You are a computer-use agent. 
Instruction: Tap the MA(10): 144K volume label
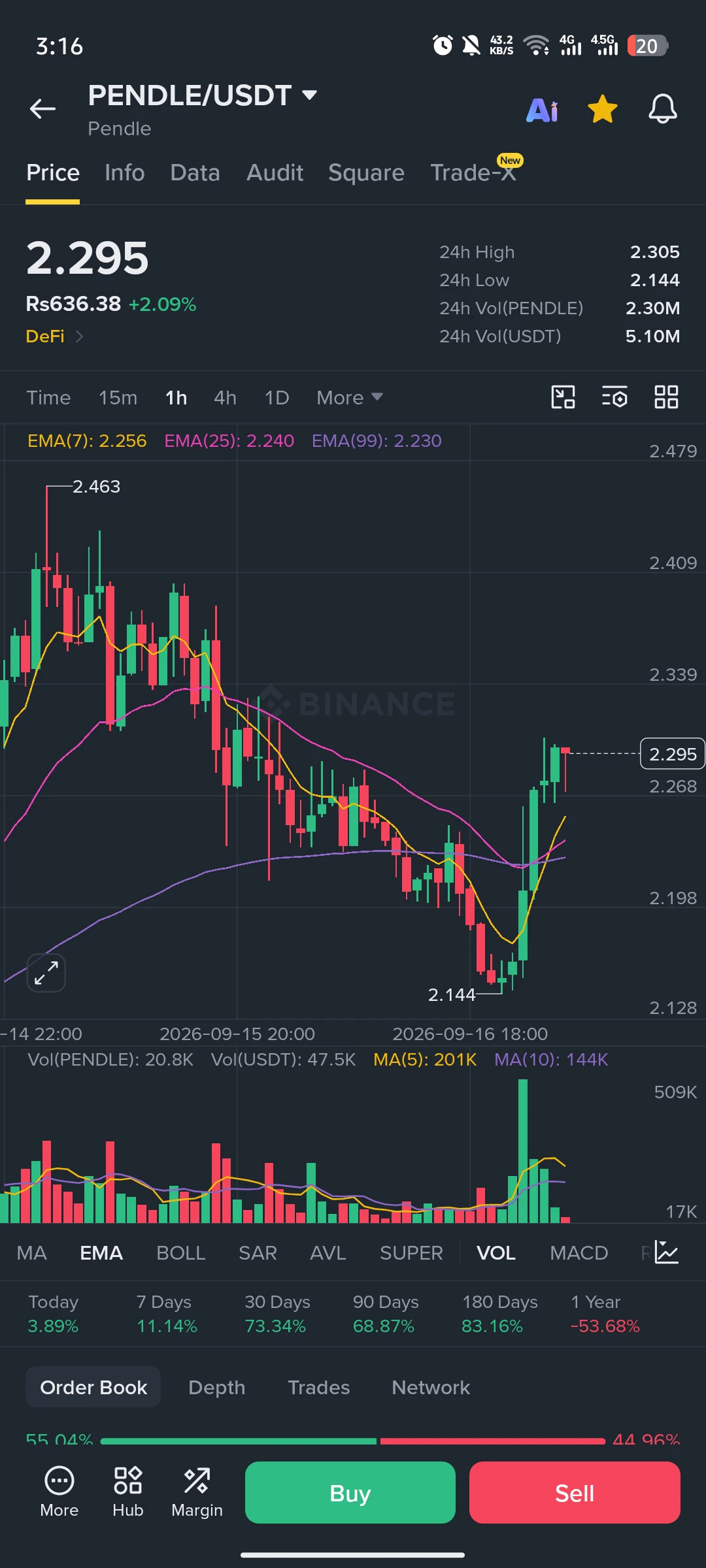click(x=551, y=1060)
